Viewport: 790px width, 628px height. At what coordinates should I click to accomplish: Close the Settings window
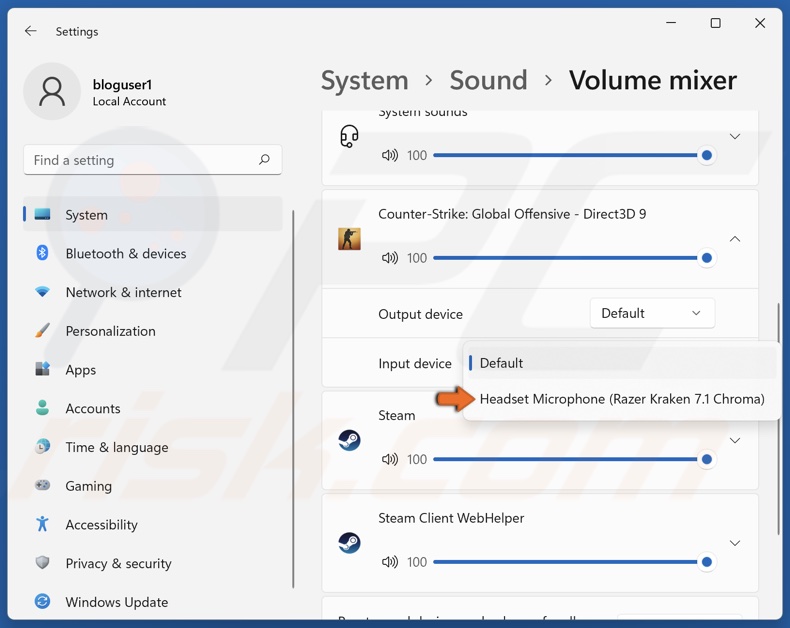click(x=760, y=23)
